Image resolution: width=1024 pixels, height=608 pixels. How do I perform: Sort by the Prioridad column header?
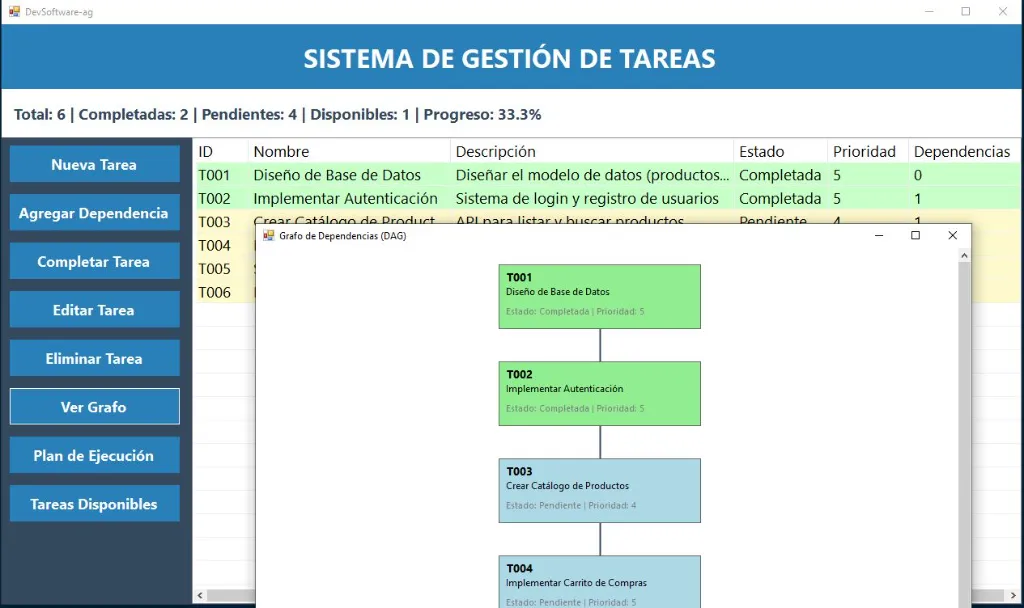click(x=866, y=151)
